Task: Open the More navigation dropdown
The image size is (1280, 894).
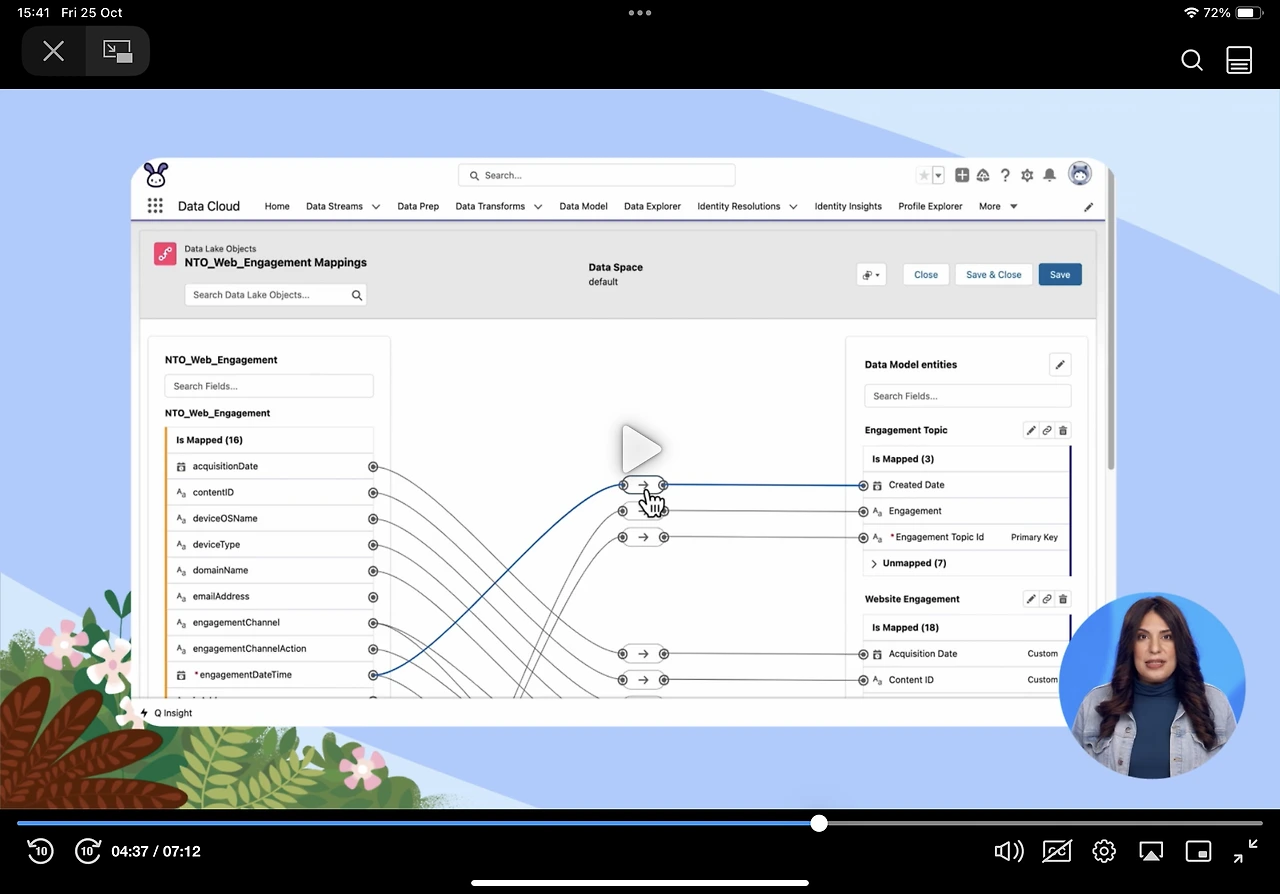Action: tap(998, 206)
